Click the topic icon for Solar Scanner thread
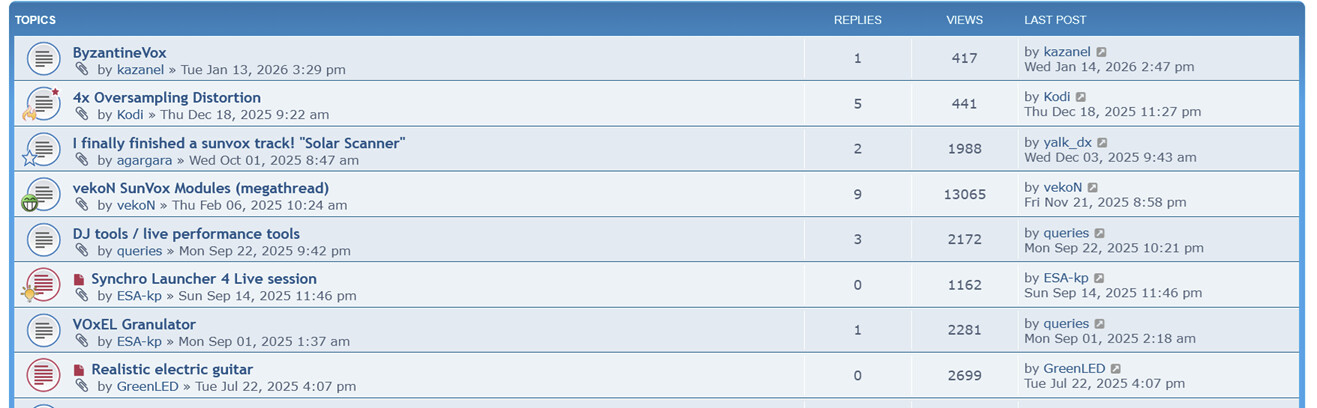Screen dimensions: 1317x408 (43, 150)
